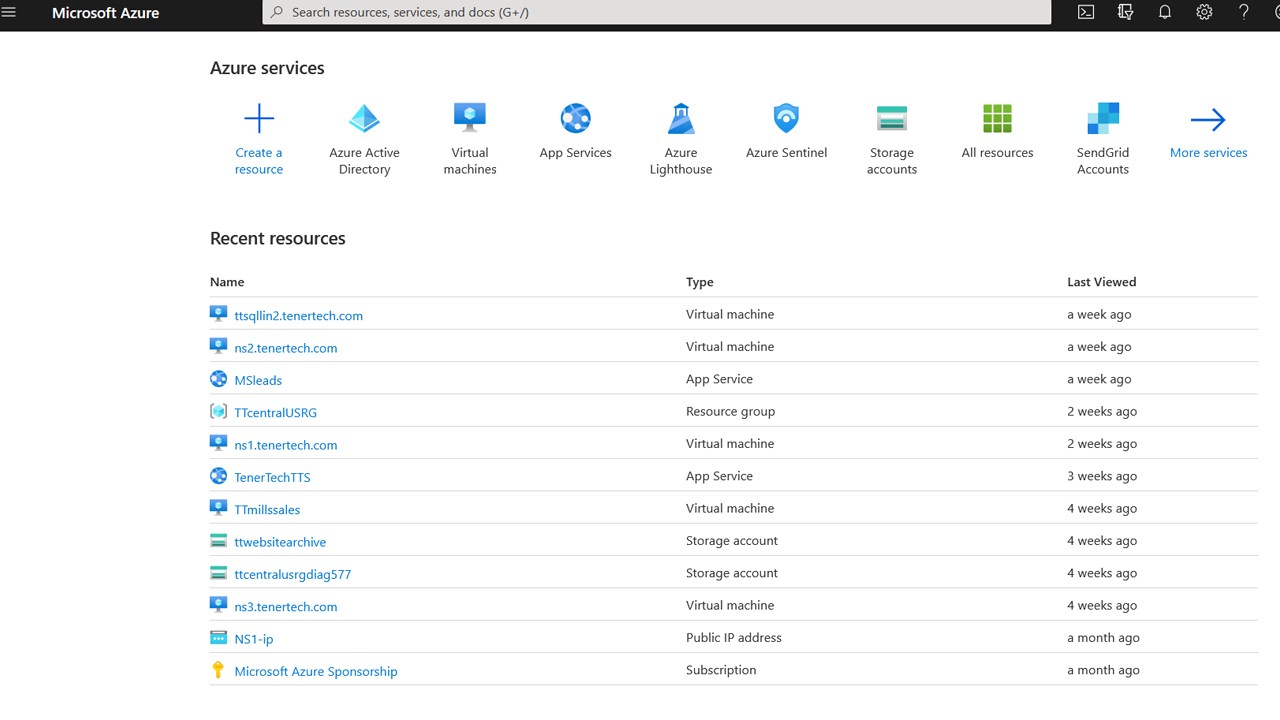Open TTmillssales virtual machine link

(267, 509)
